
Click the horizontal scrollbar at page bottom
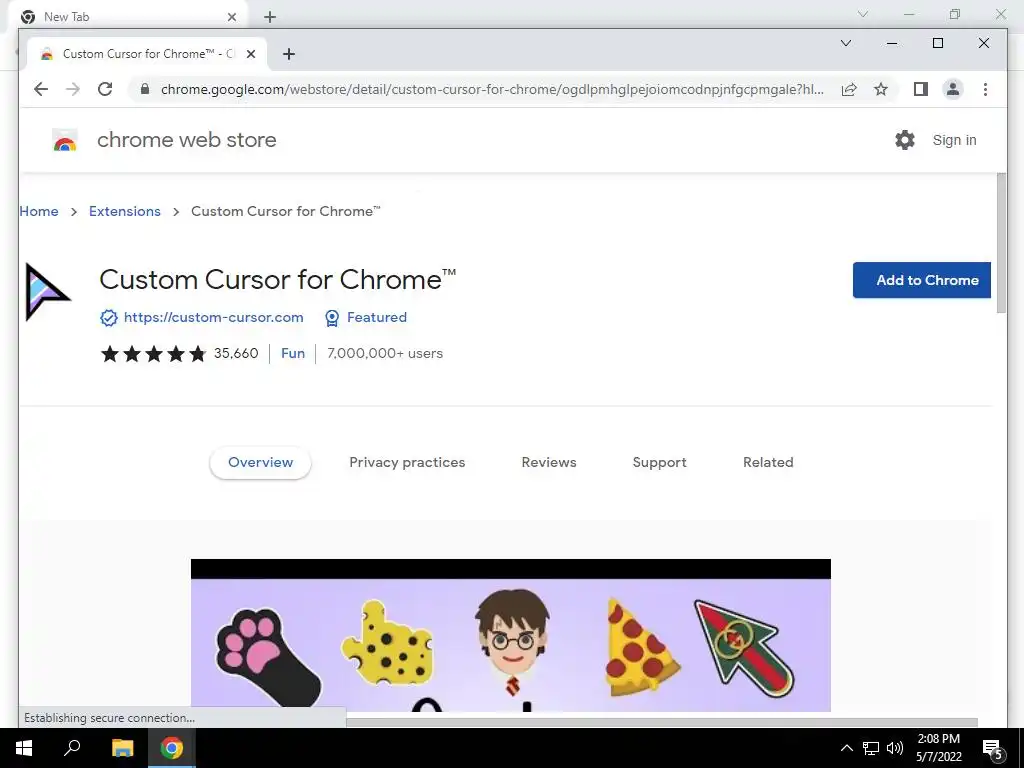click(x=662, y=722)
